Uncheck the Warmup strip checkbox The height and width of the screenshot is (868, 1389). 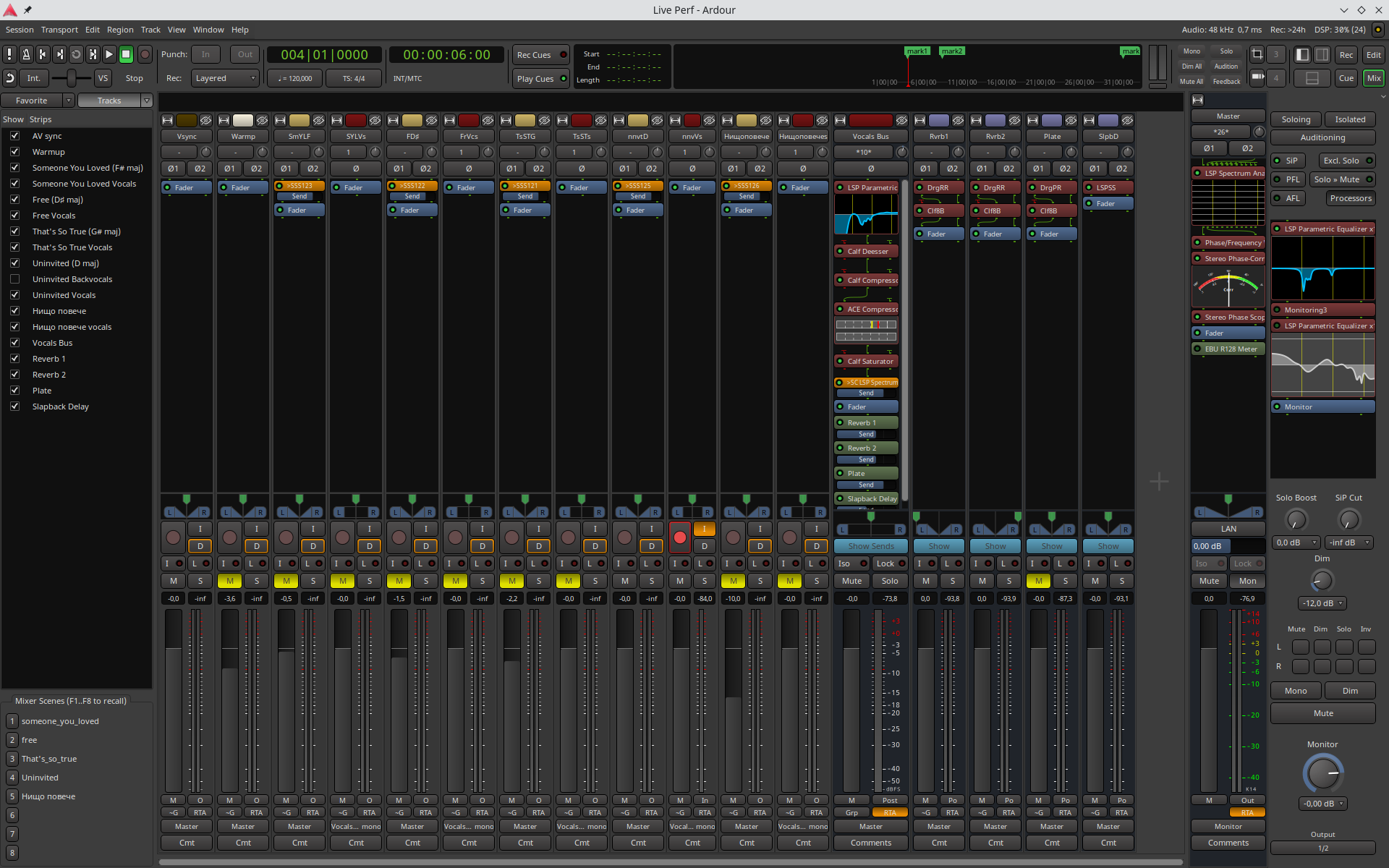[14, 152]
